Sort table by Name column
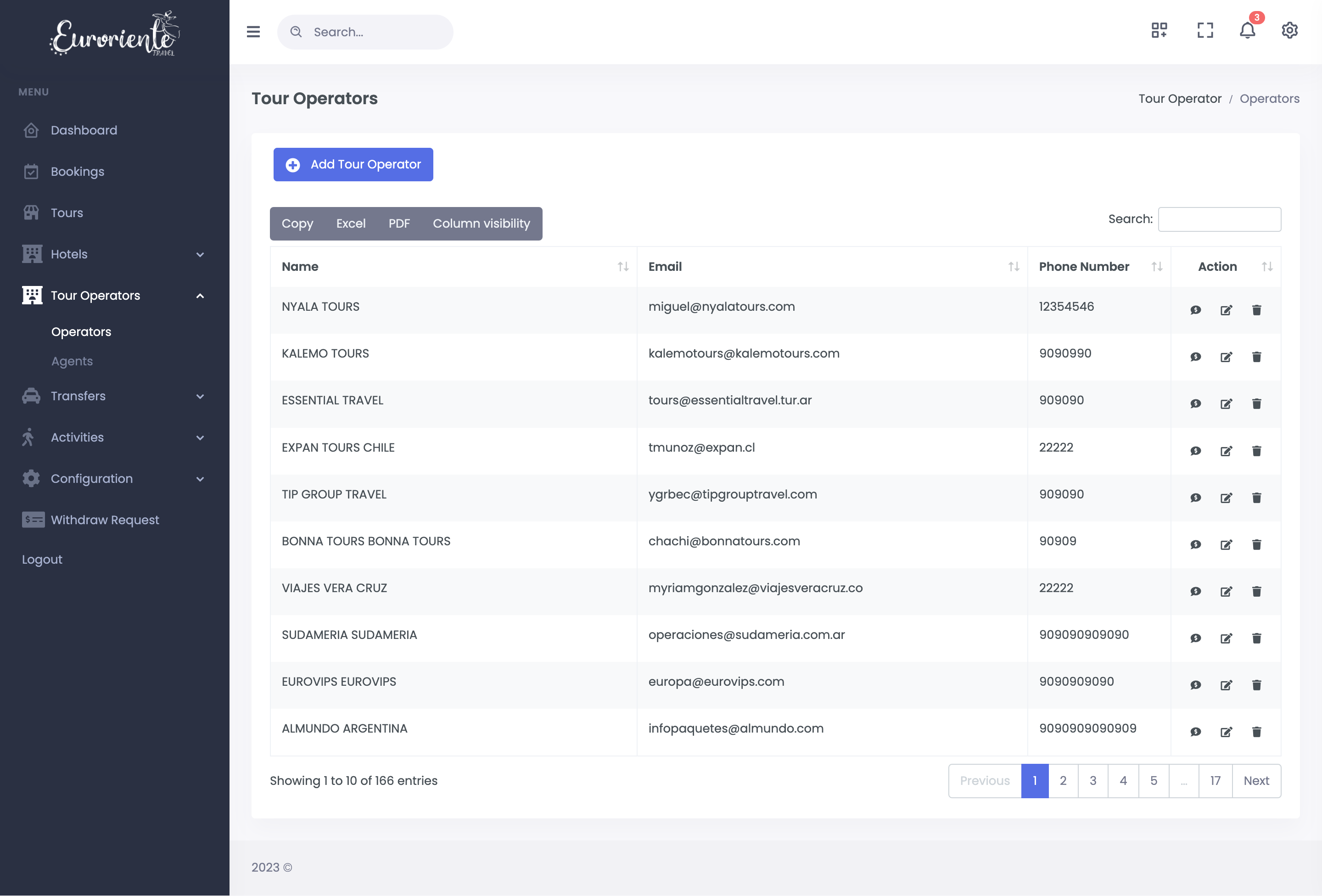The image size is (1322, 896). tap(454, 266)
